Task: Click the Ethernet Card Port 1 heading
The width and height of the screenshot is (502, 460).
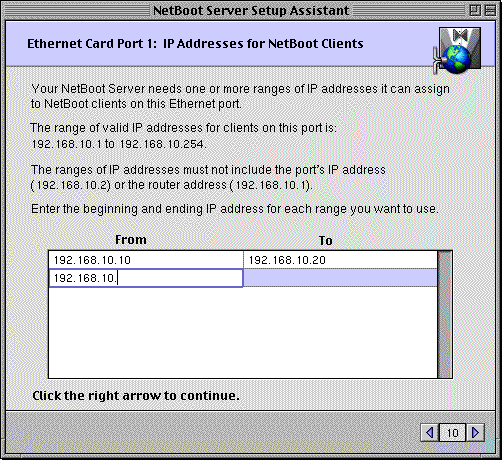Action: pyautogui.click(x=195, y=44)
